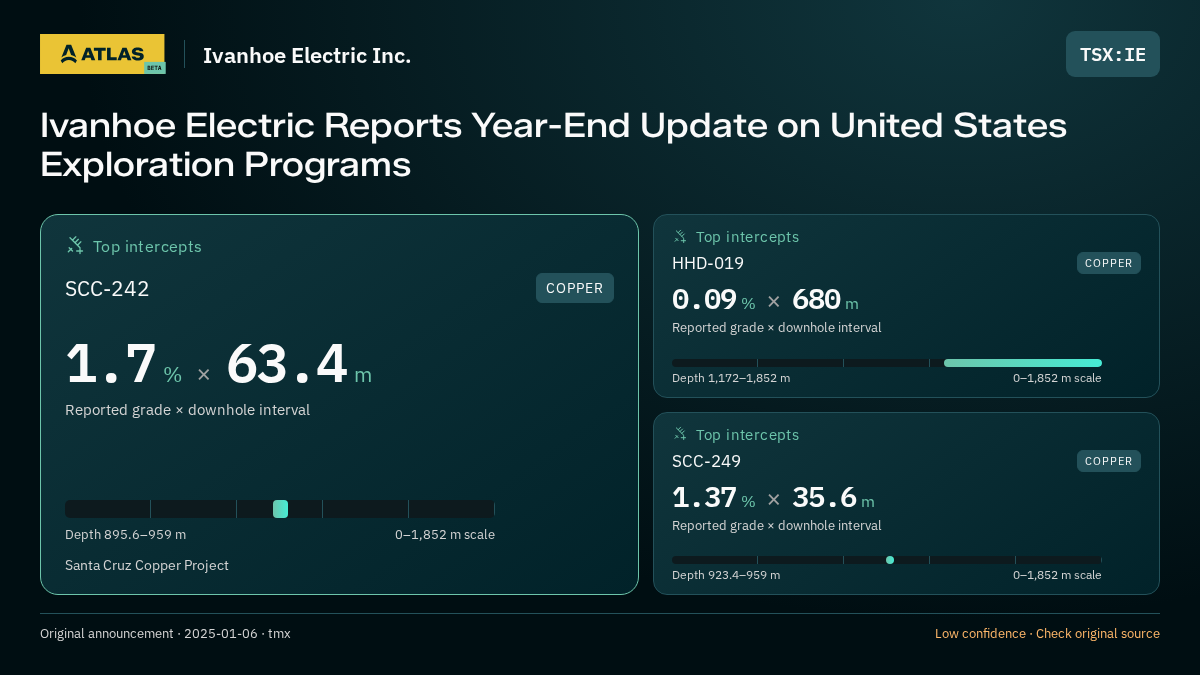Click the SCC-242 depth marker on scale bar

pos(280,509)
